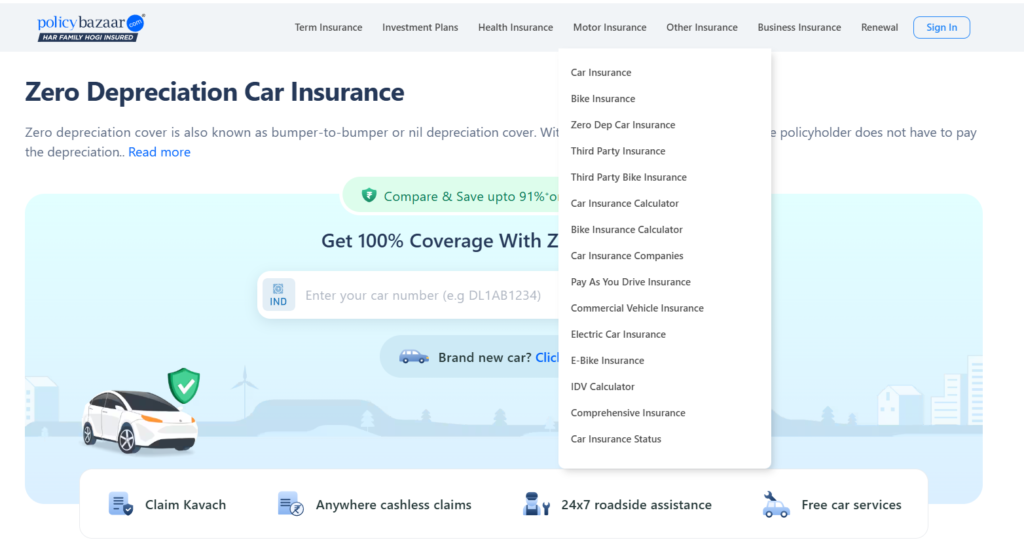The height and width of the screenshot is (540, 1024).
Task: Click the Free car services car icon
Action: click(x=776, y=504)
